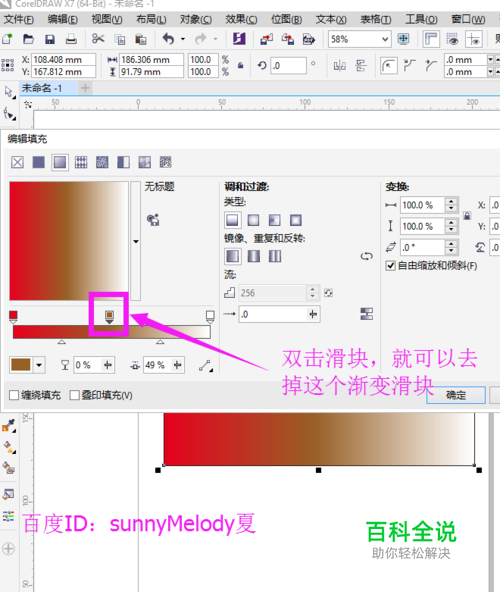
Task: Open the 视图(V) menu
Action: [107, 19]
